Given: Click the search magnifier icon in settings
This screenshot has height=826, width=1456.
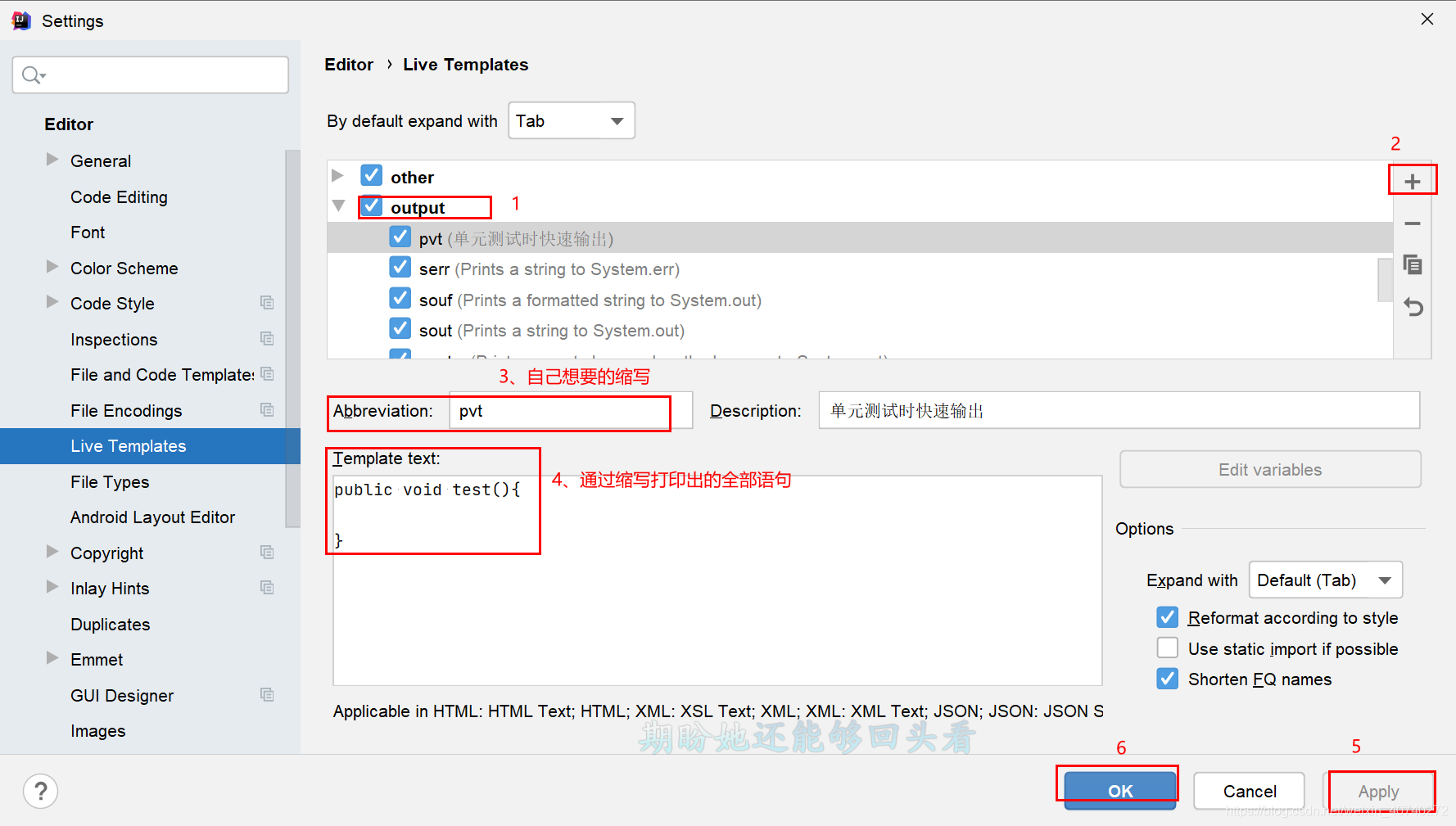Looking at the screenshot, I should 33,75.
